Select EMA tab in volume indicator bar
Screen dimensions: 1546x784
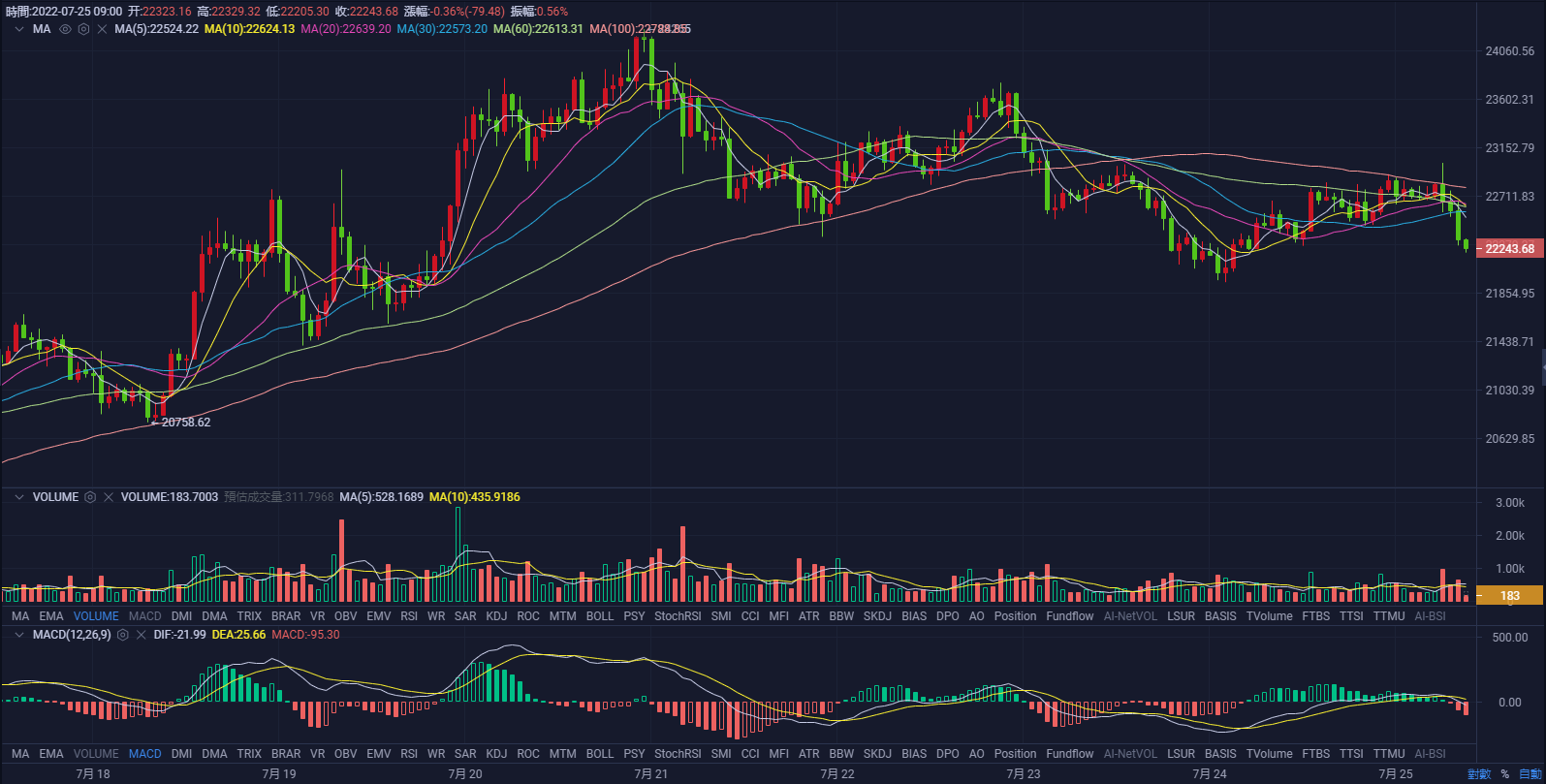pos(51,616)
